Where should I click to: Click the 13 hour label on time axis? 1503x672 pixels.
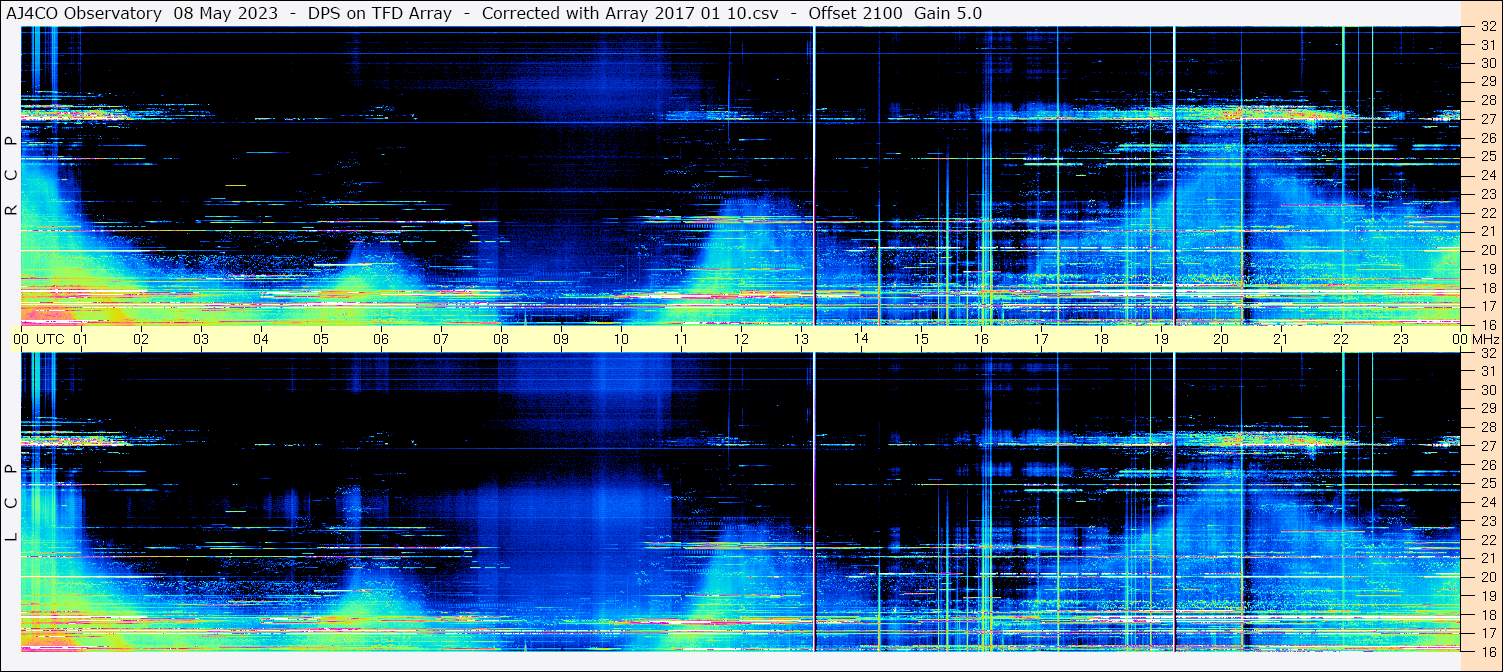coord(801,339)
